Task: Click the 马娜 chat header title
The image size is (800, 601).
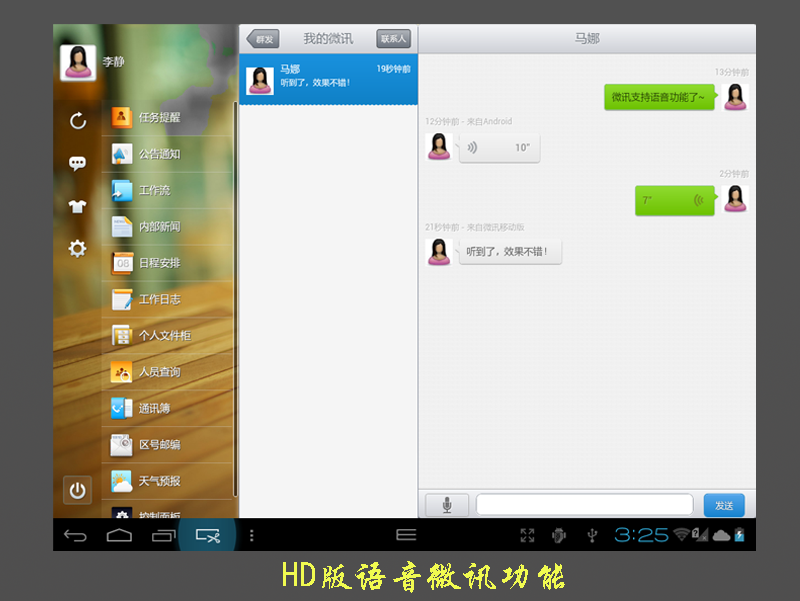Action: (x=587, y=39)
